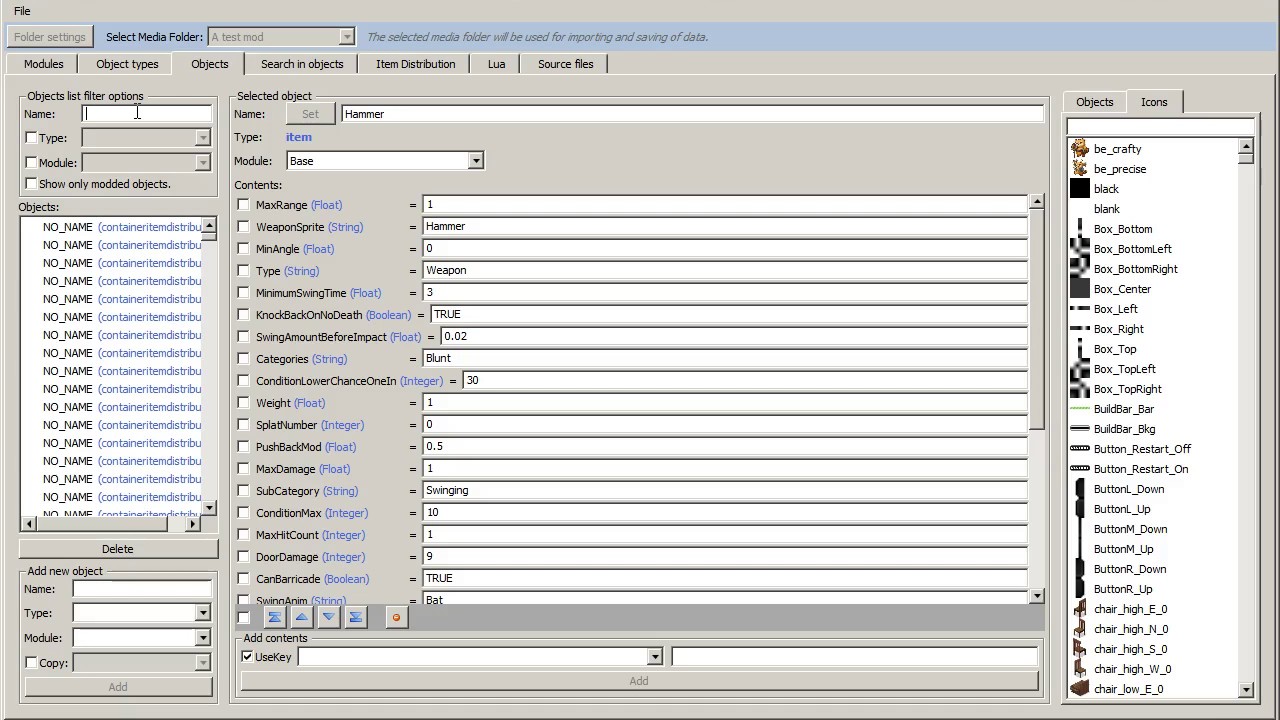
Task: Switch to the Lua tab
Action: click(496, 64)
